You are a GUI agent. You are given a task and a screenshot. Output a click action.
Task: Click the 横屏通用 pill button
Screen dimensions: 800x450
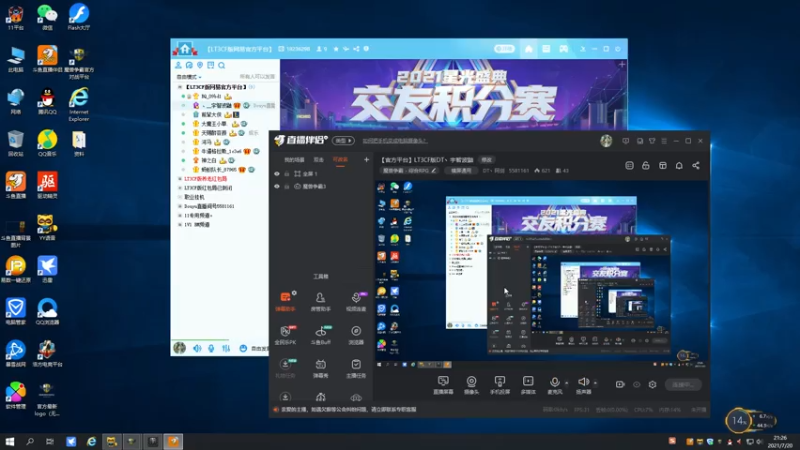(461, 170)
